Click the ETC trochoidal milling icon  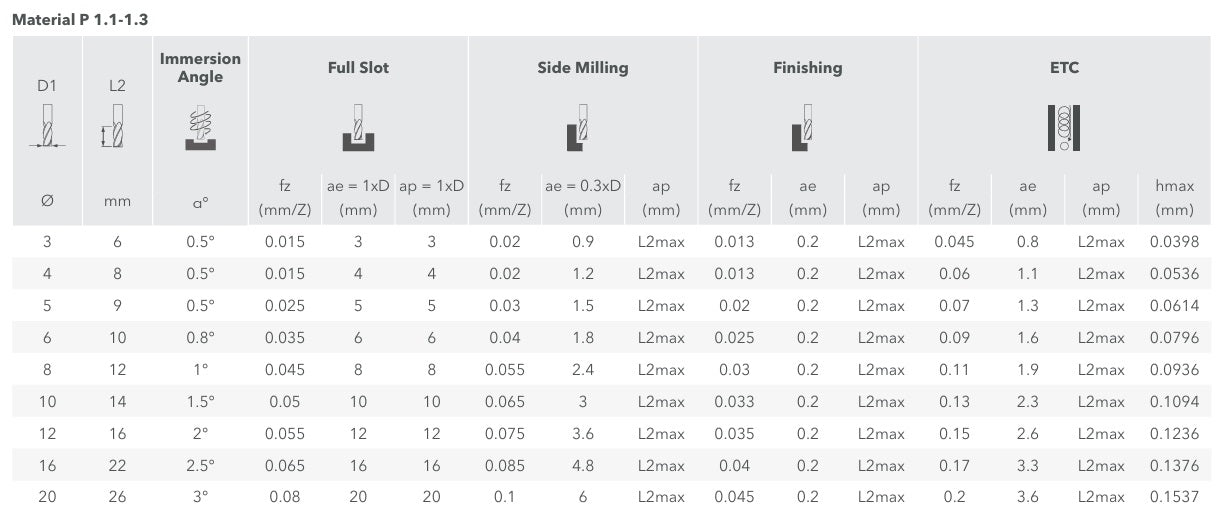click(1065, 128)
